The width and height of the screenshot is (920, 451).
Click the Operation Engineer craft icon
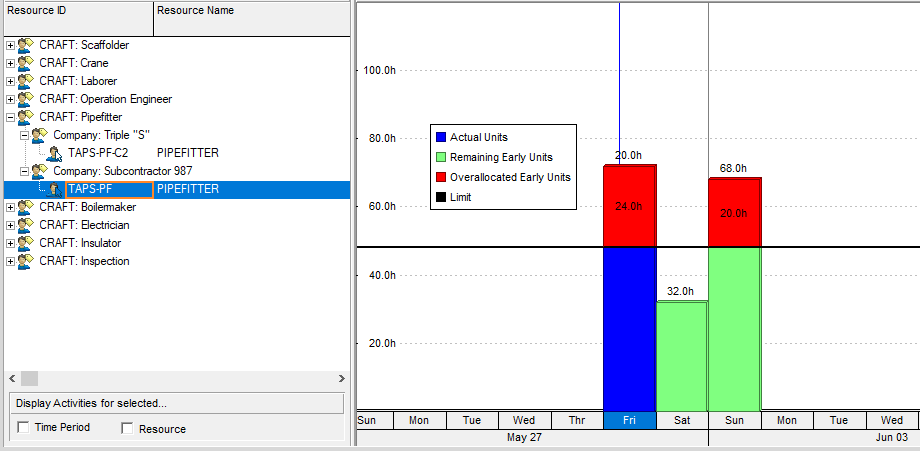point(26,99)
